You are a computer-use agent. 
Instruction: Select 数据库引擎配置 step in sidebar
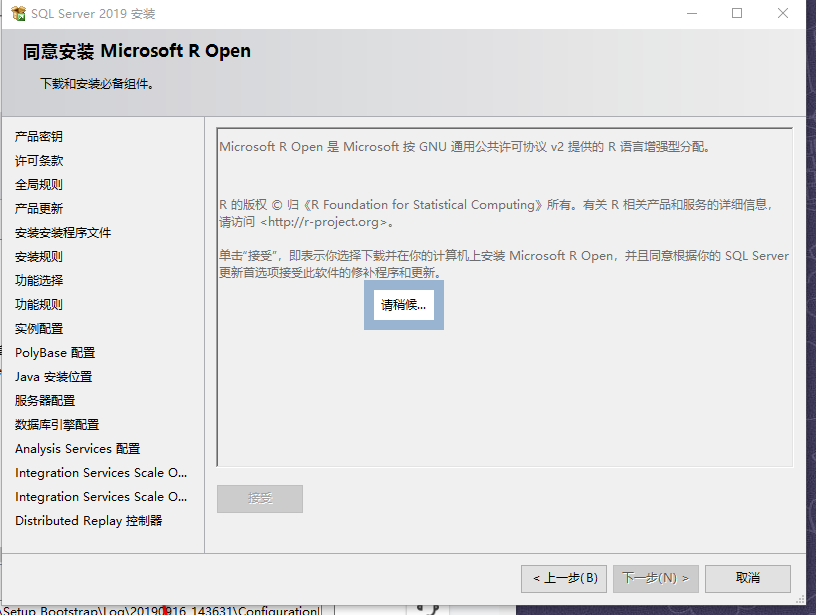pos(57,425)
